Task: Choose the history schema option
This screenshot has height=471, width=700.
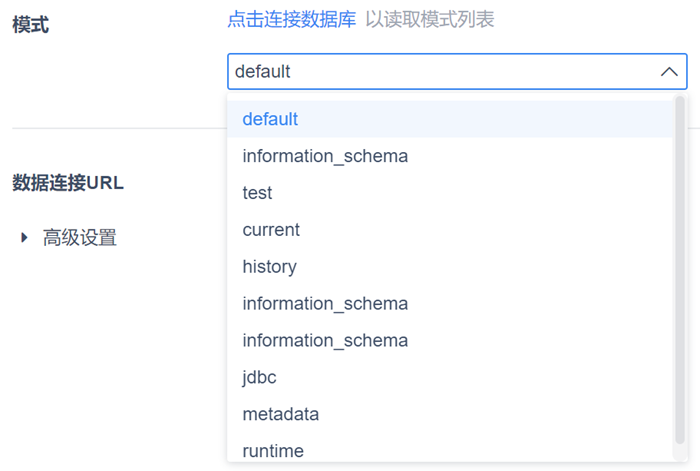Action: (x=269, y=267)
